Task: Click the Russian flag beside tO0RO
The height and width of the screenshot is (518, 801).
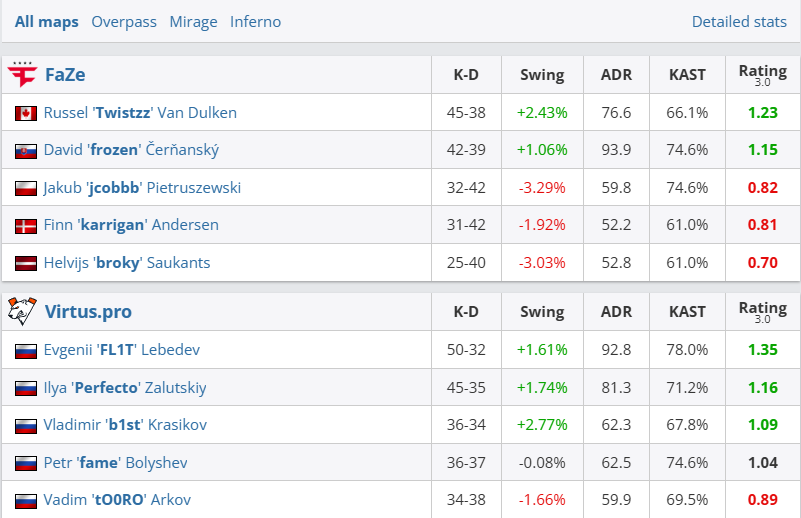Action: pos(26,500)
